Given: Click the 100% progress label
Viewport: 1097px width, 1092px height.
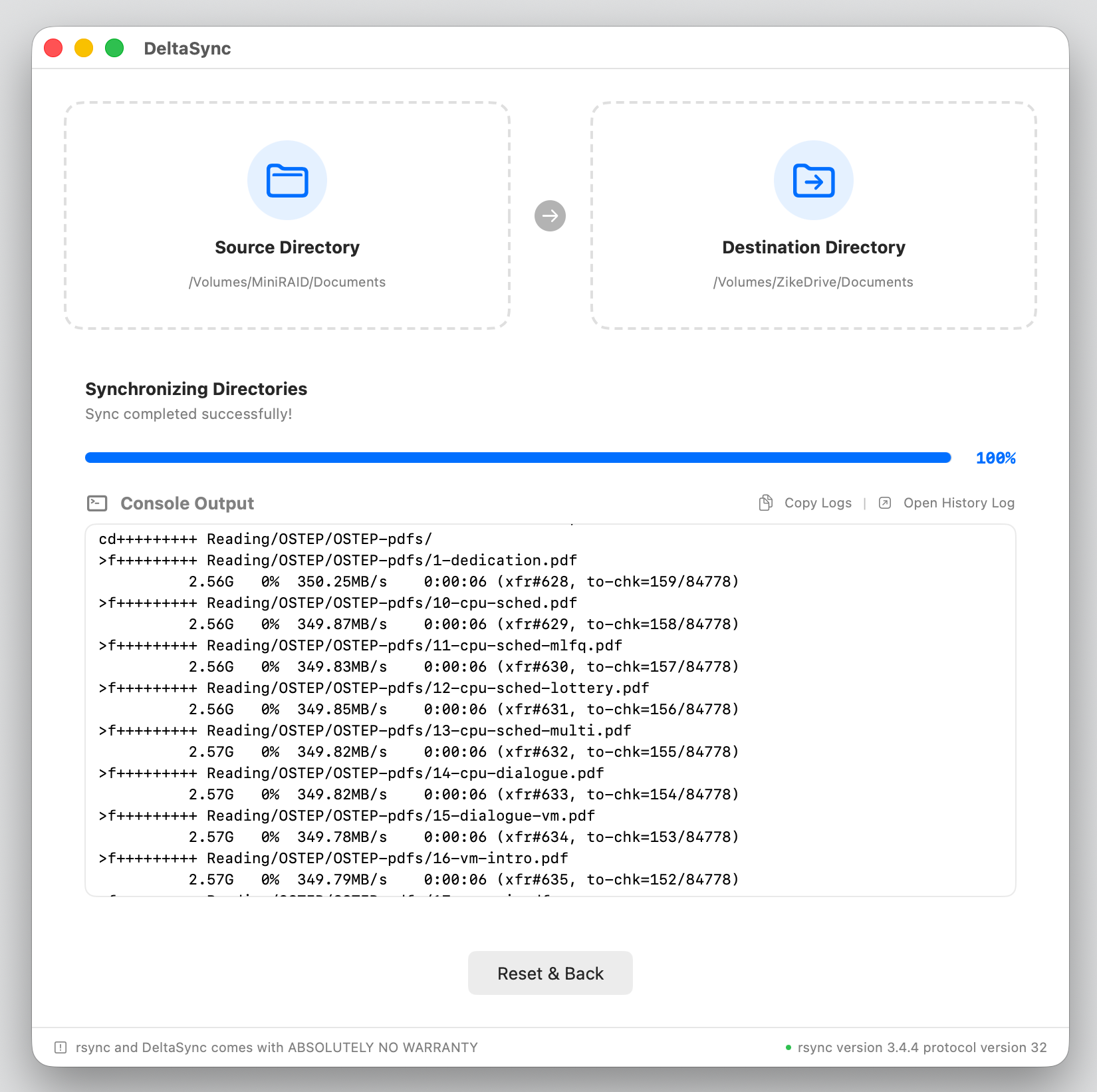Looking at the screenshot, I should coord(995,458).
